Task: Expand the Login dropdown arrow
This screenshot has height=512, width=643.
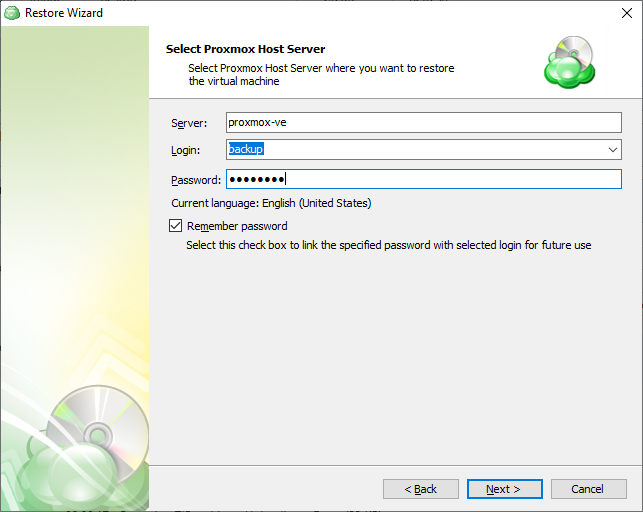Action: click(x=612, y=150)
